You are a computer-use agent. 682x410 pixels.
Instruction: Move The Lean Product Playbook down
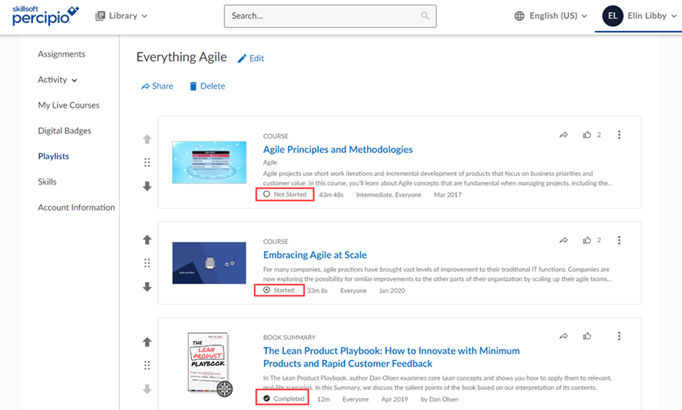click(147, 389)
